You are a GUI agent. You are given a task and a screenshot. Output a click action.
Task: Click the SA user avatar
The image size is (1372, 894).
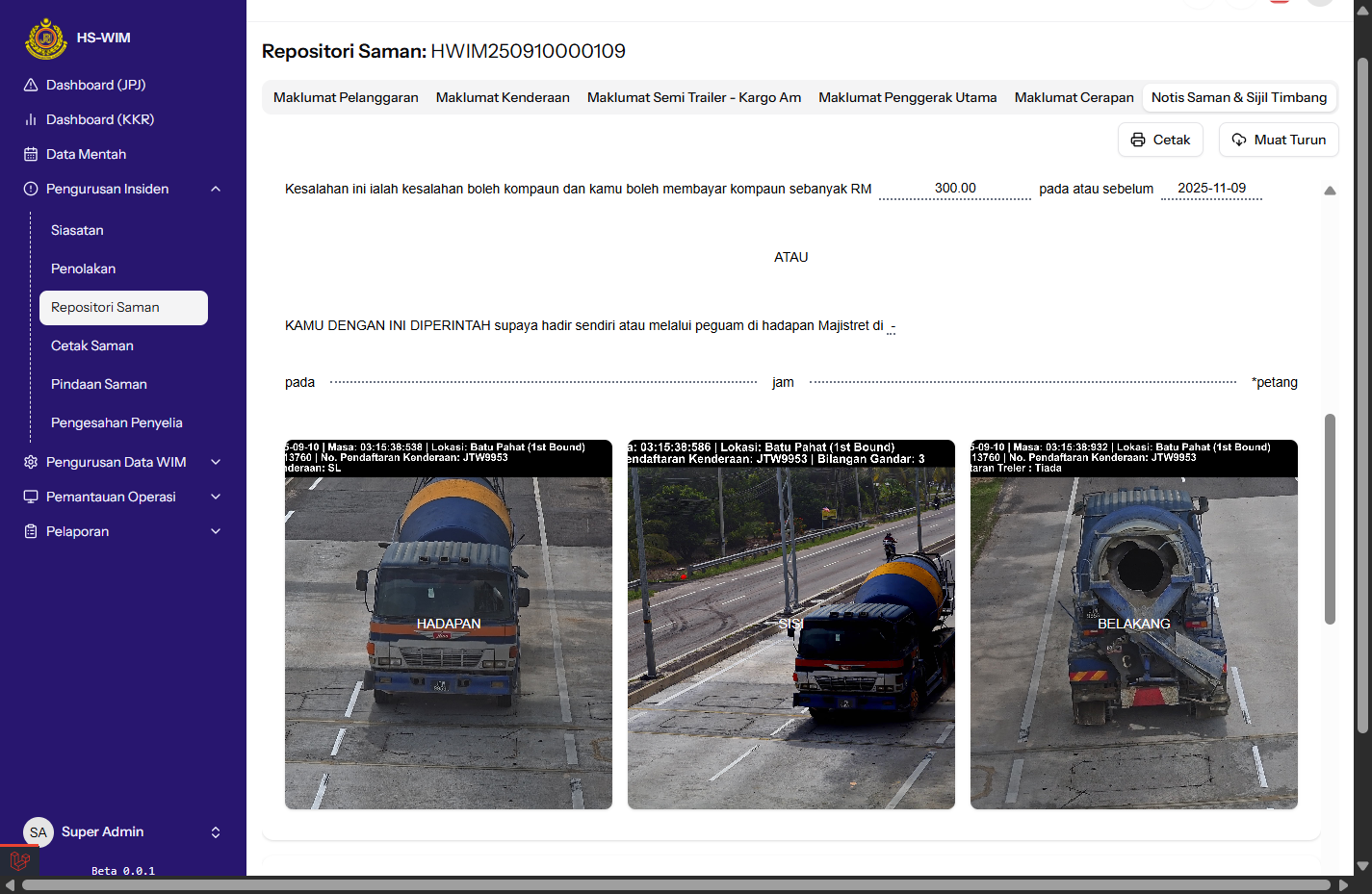pyautogui.click(x=38, y=832)
